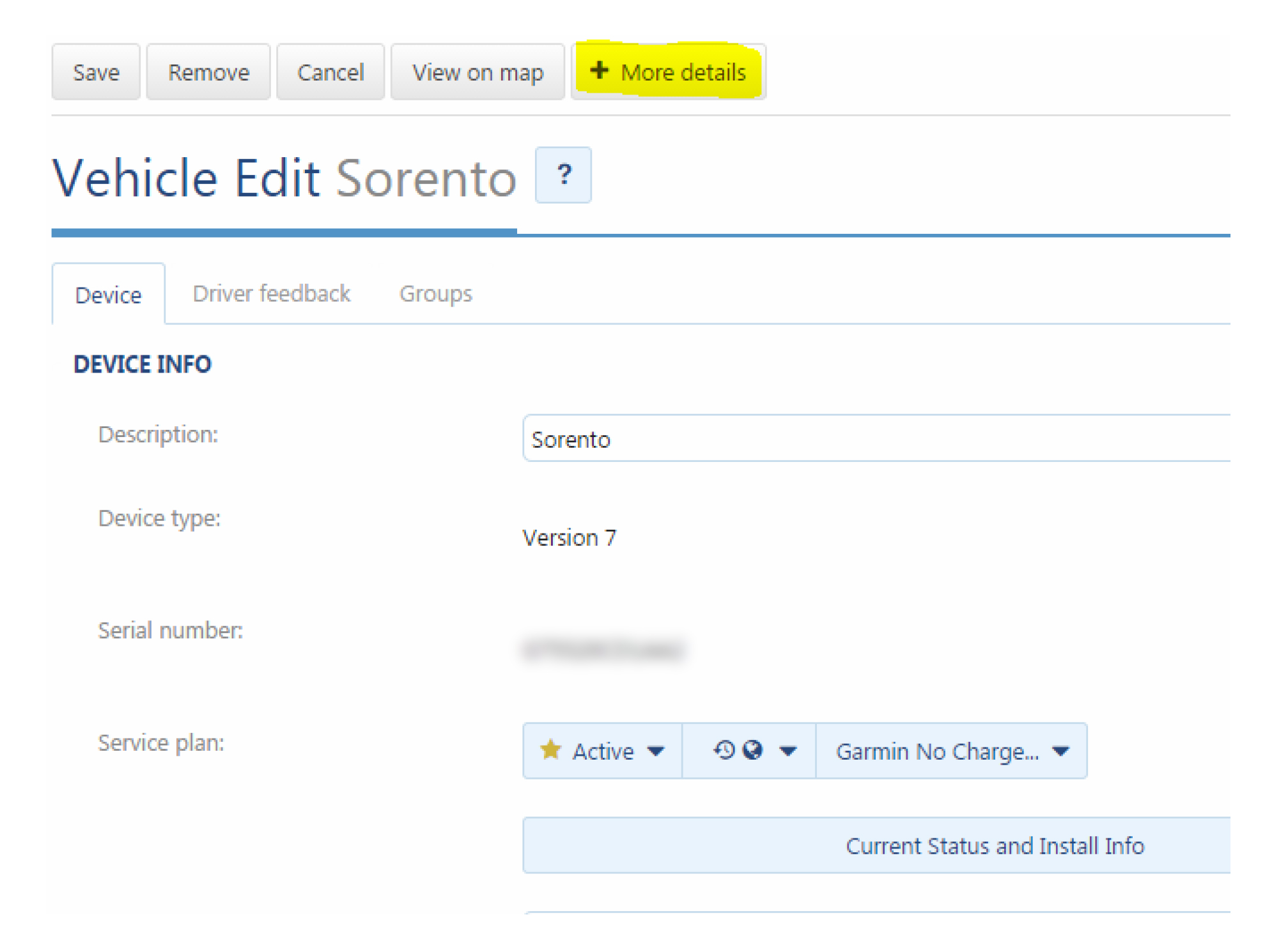Hit the Cancel button

tap(330, 72)
